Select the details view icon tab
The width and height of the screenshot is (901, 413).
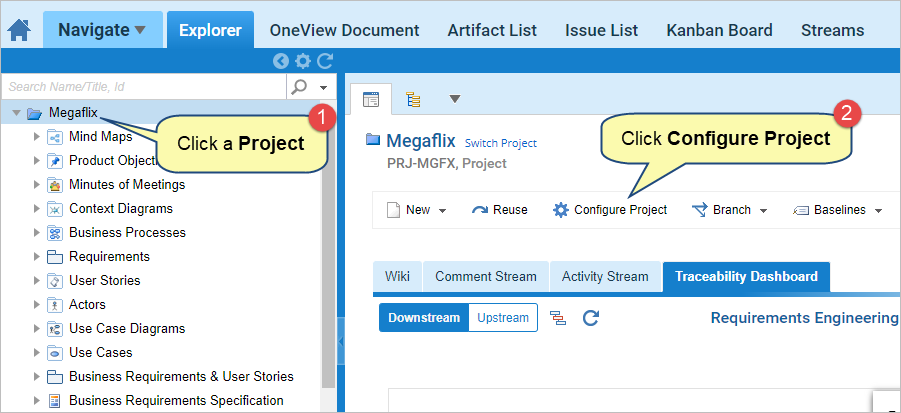371,99
